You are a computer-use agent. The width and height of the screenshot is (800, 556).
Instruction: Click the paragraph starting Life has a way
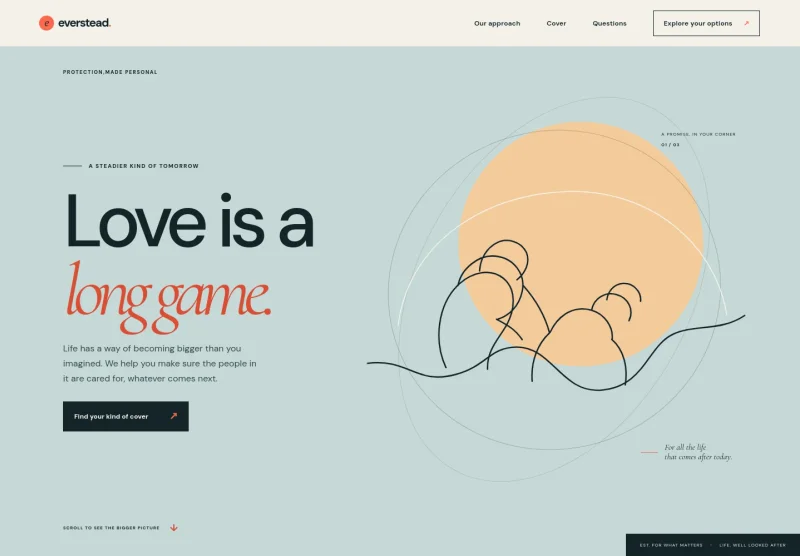pos(160,364)
